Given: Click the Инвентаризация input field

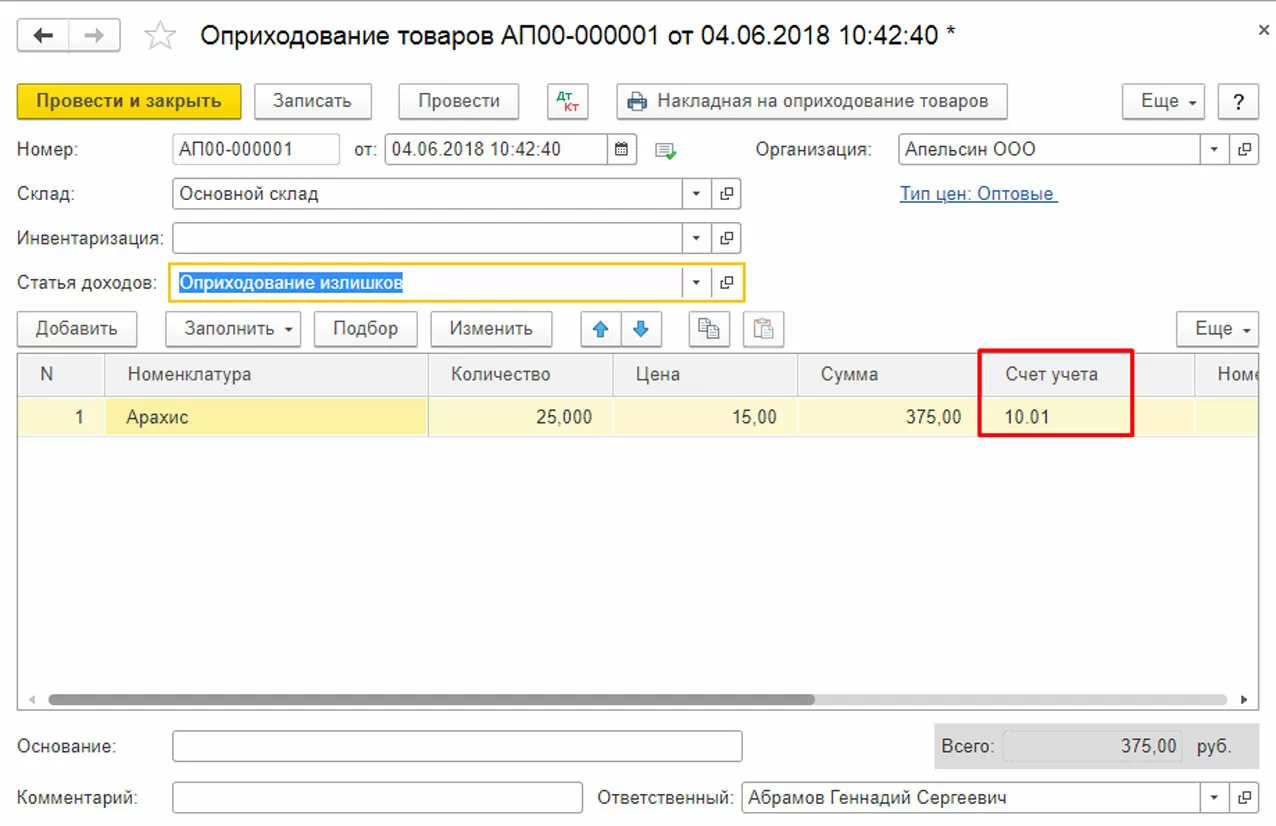Looking at the screenshot, I should (428, 238).
